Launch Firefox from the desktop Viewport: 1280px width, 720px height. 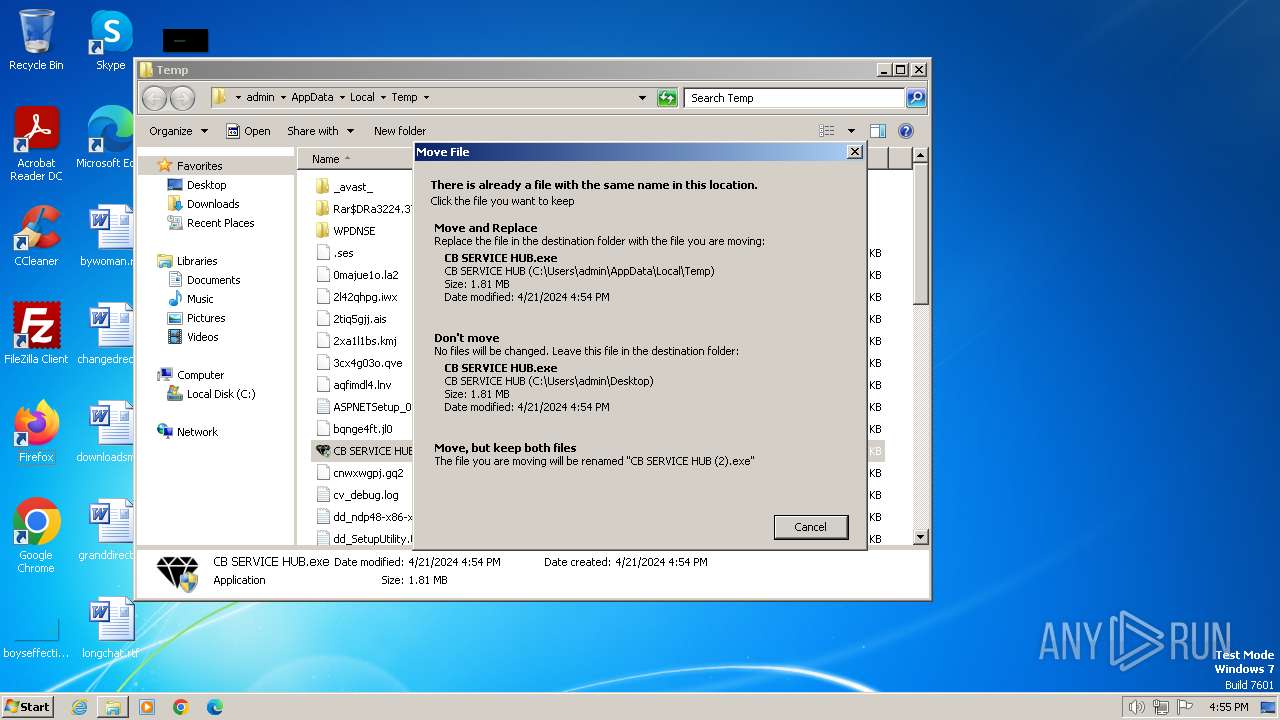36,432
